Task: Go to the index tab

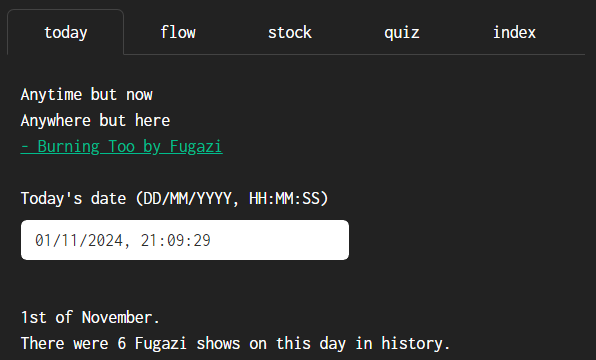Action: [x=514, y=32]
